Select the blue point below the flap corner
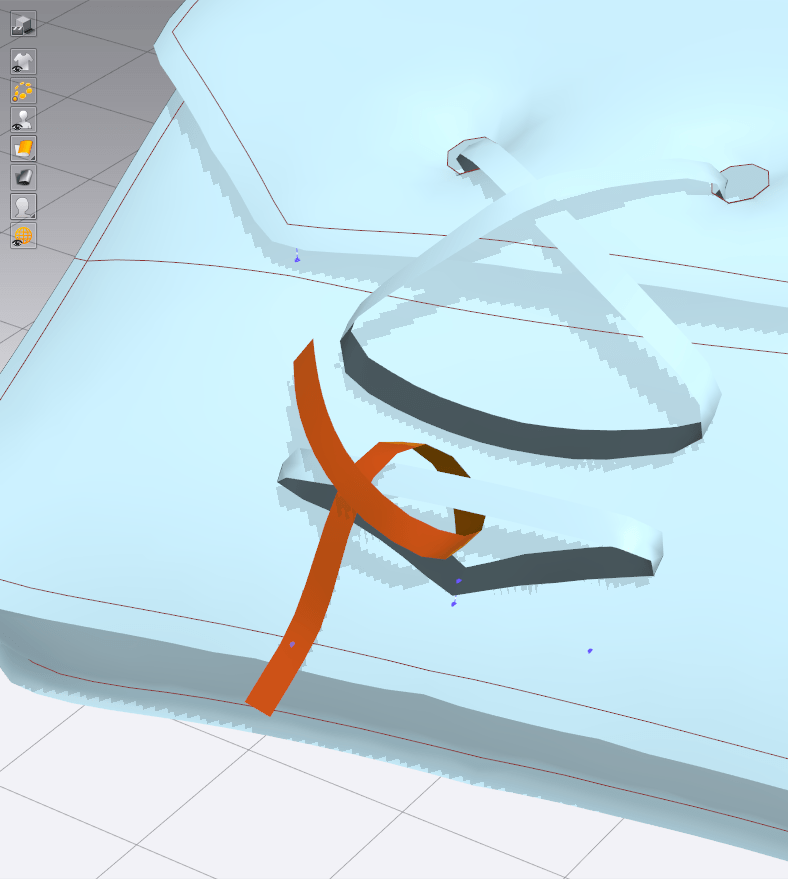788x880 pixels. point(296,259)
